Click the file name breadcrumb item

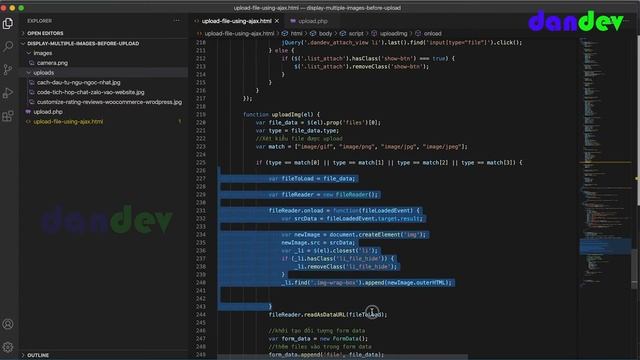point(239,33)
